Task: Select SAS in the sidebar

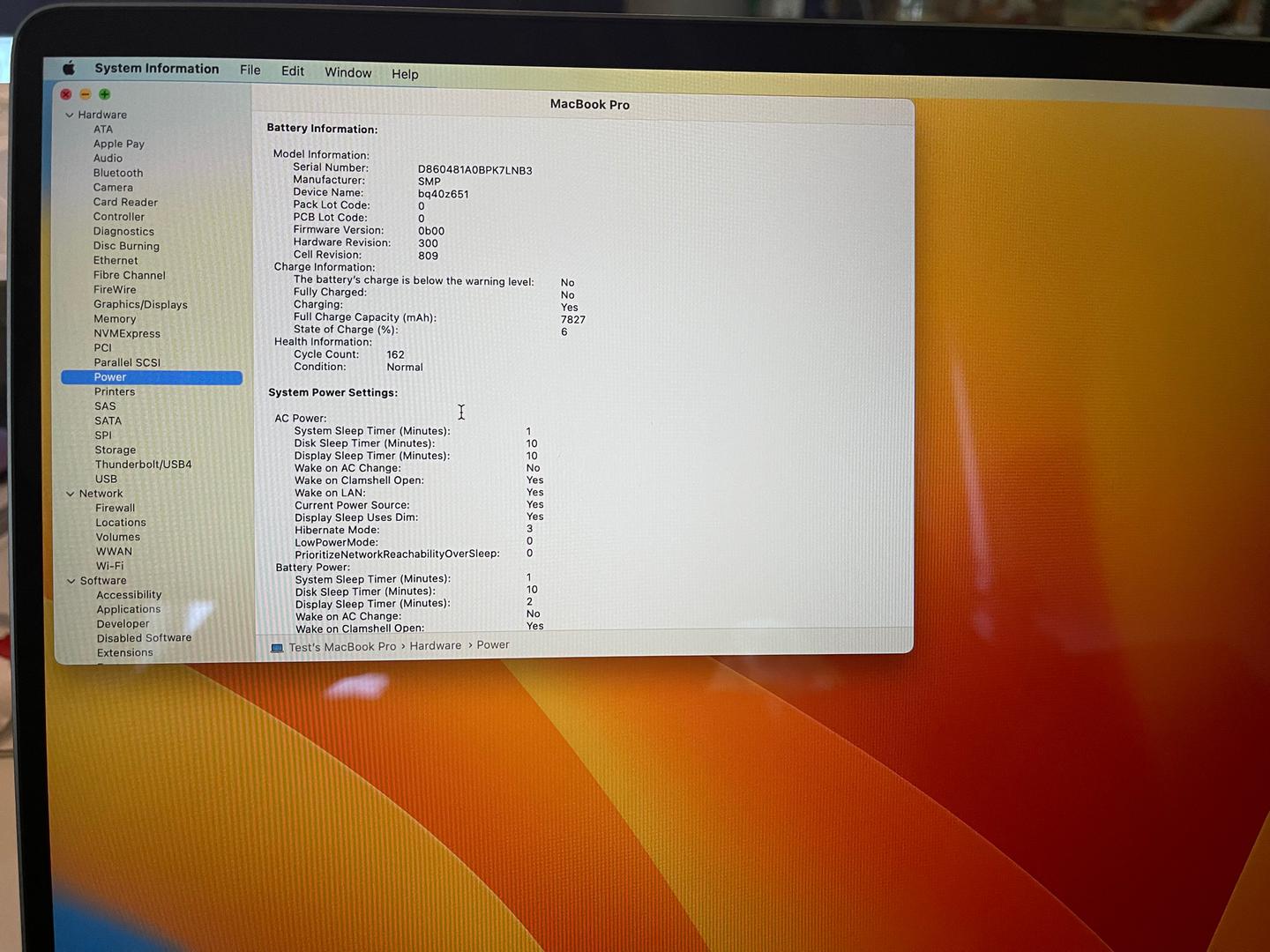Action: click(x=106, y=406)
